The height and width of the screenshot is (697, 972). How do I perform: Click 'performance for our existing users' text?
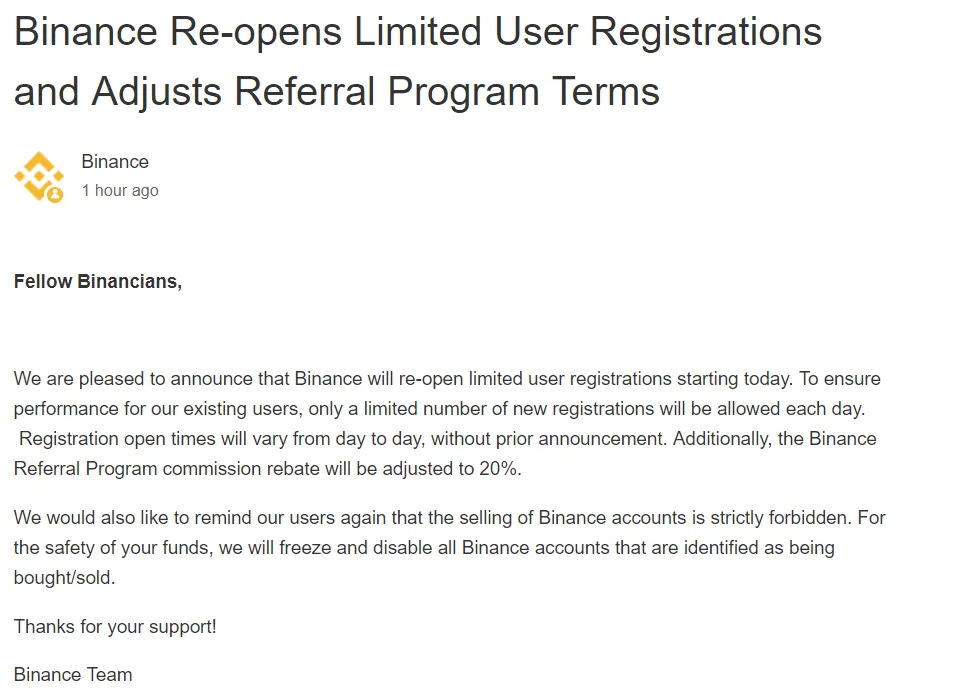point(156,409)
